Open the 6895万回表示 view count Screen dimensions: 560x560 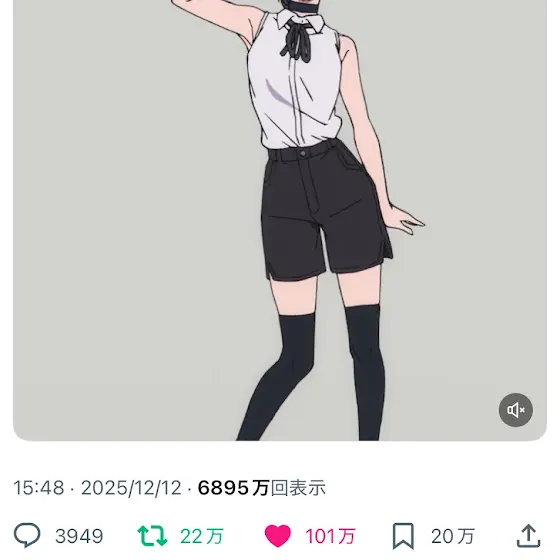pos(262,488)
